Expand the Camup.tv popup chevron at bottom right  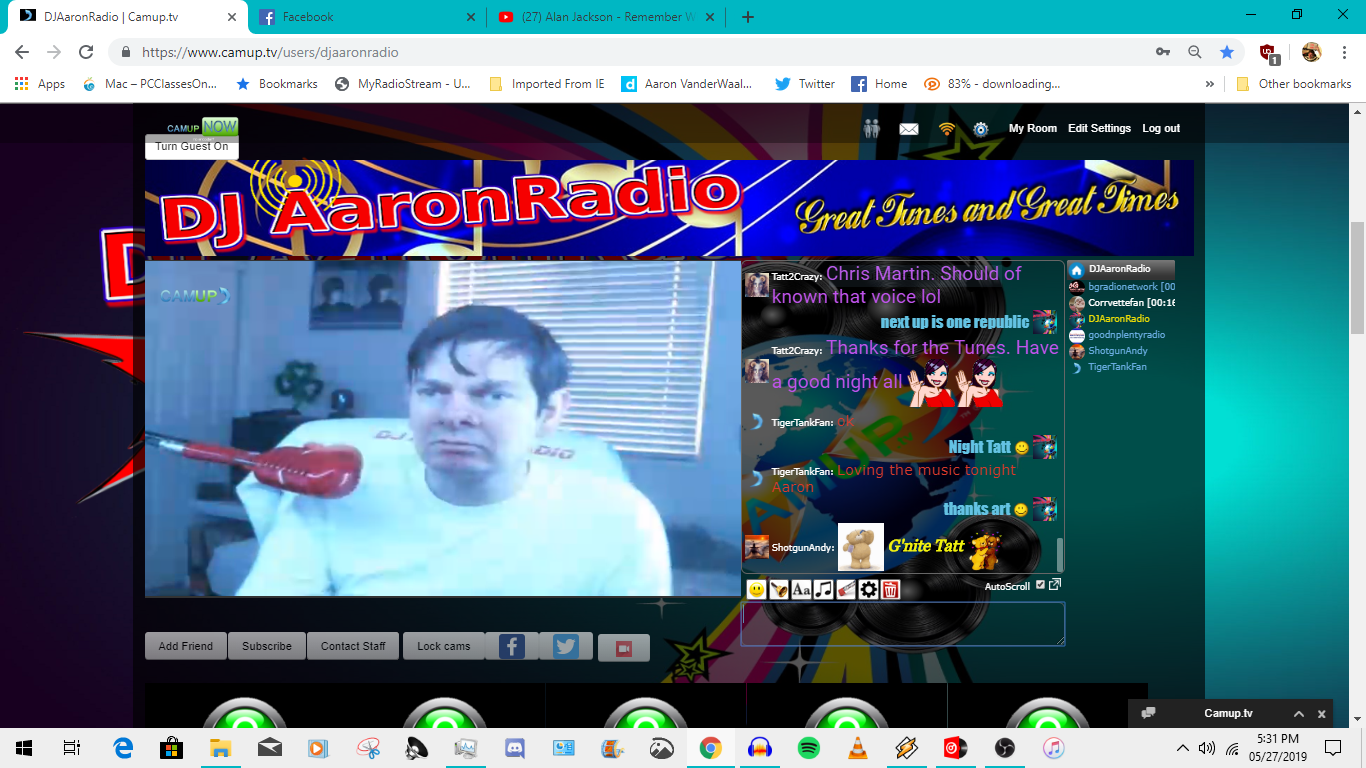[x=1299, y=714]
